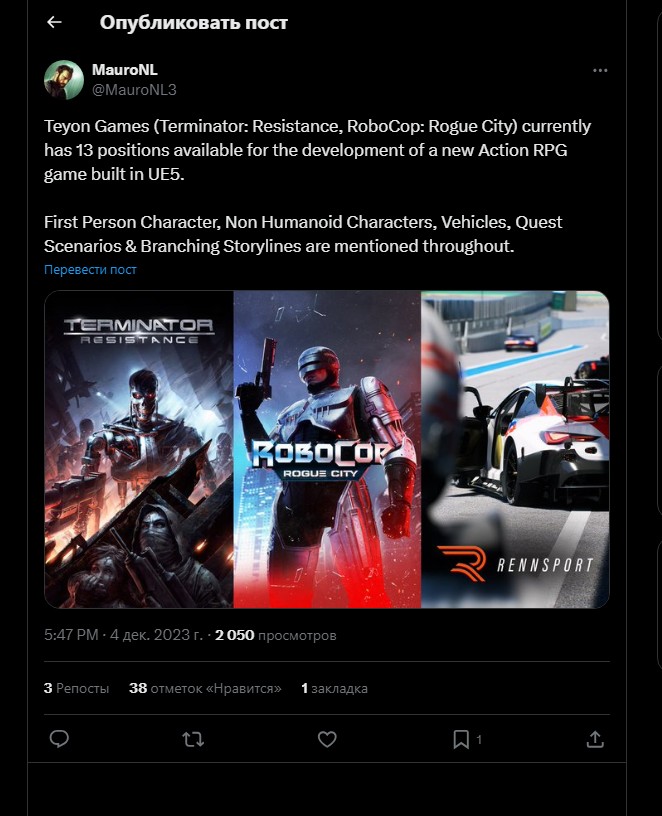The image size is (662, 816).
Task: View the 38 отметок «Нравится» list
Action: coord(206,688)
